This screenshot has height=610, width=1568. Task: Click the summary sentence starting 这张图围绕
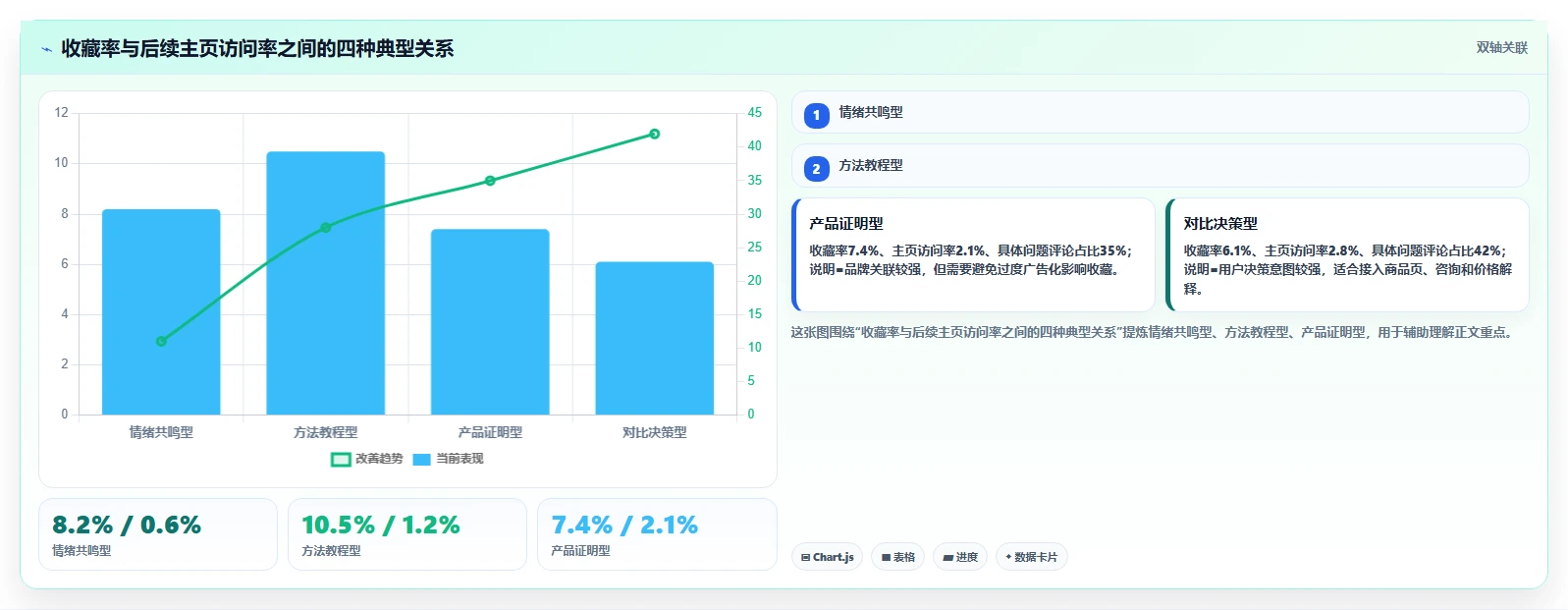pos(1154,332)
